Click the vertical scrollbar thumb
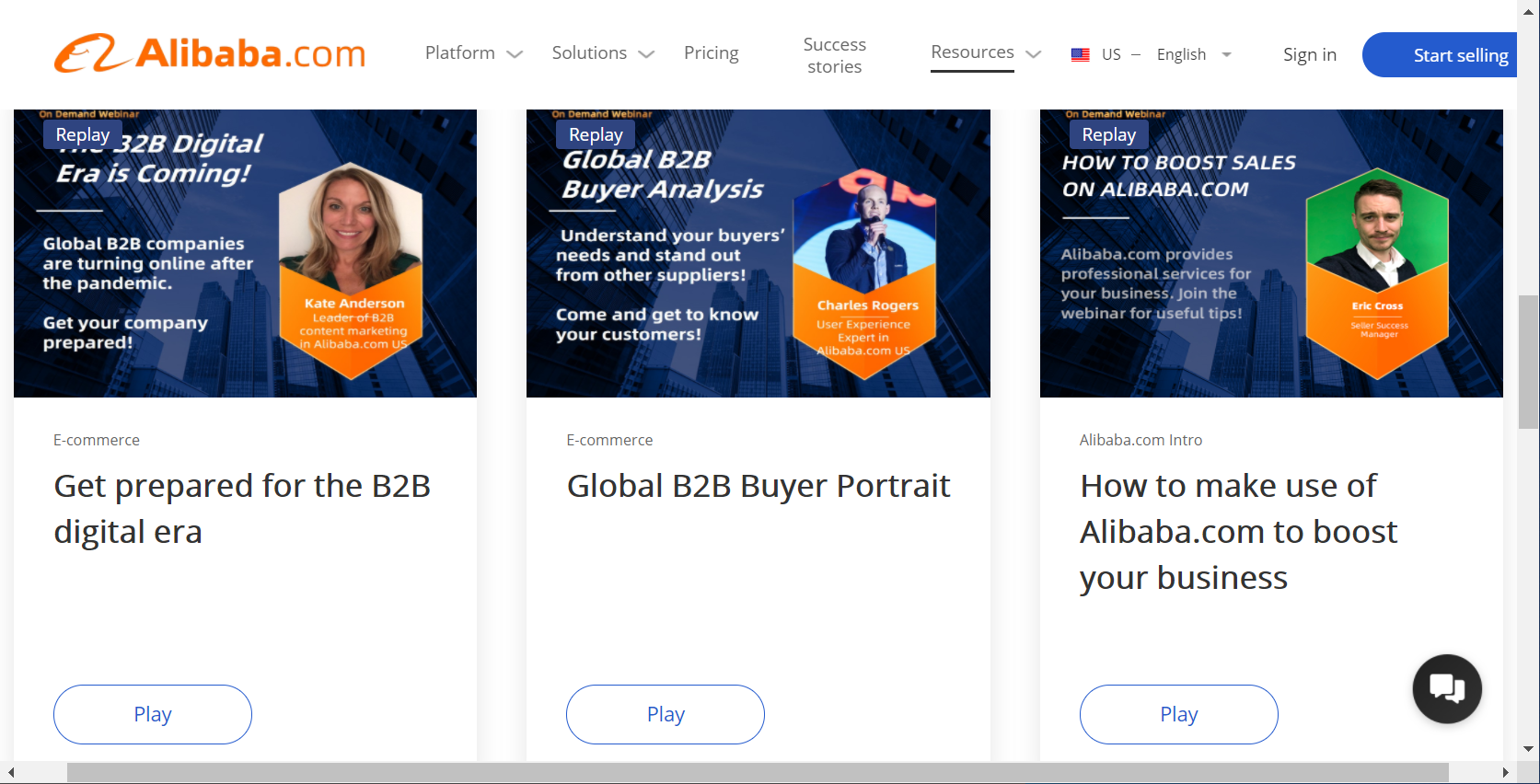1540x784 pixels. (x=1528, y=362)
